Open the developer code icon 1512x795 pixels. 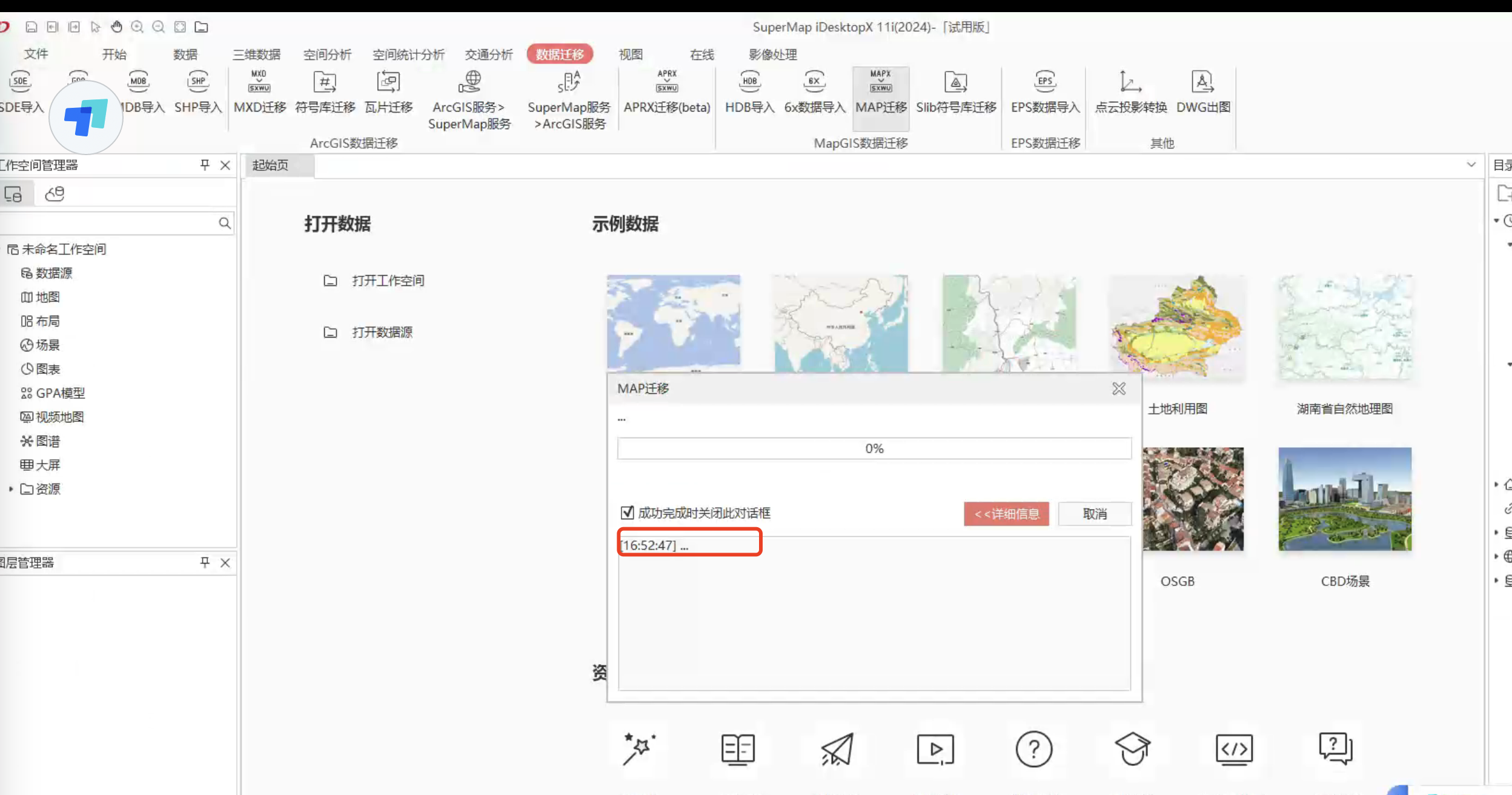pyautogui.click(x=1234, y=750)
